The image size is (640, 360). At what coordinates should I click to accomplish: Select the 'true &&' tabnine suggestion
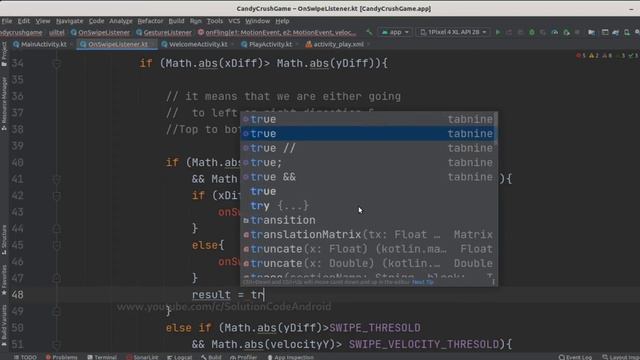[367, 177]
